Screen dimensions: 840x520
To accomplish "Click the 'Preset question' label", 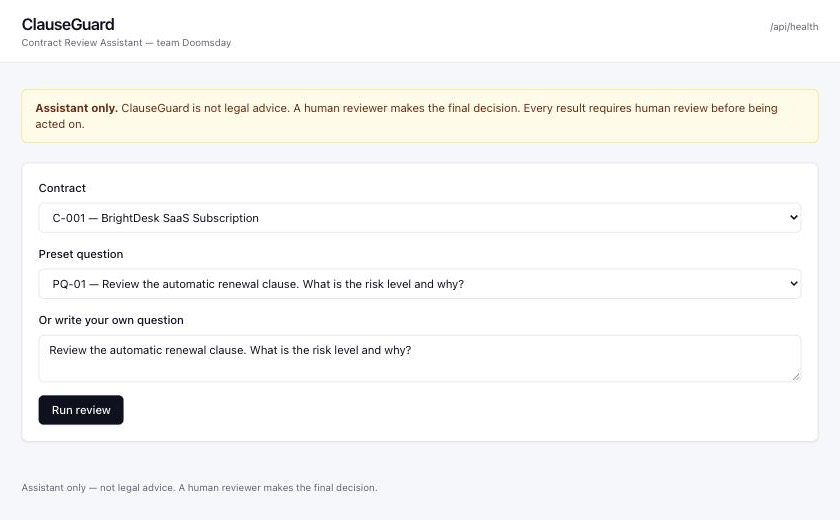I will (81, 254).
